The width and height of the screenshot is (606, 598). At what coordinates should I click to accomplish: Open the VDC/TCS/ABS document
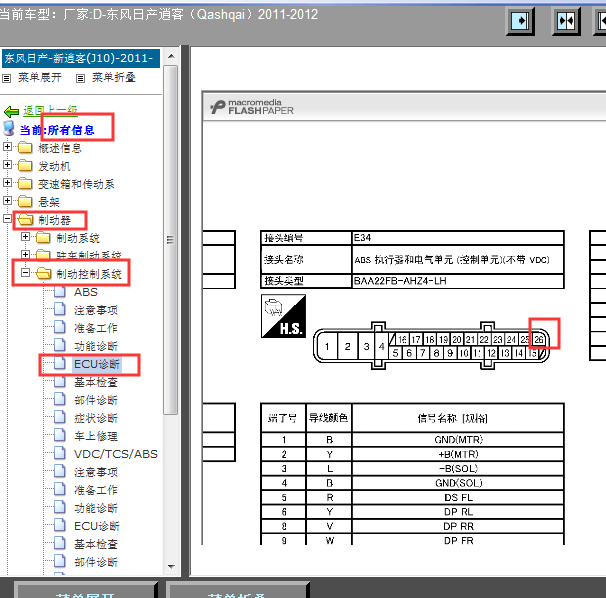tap(116, 454)
